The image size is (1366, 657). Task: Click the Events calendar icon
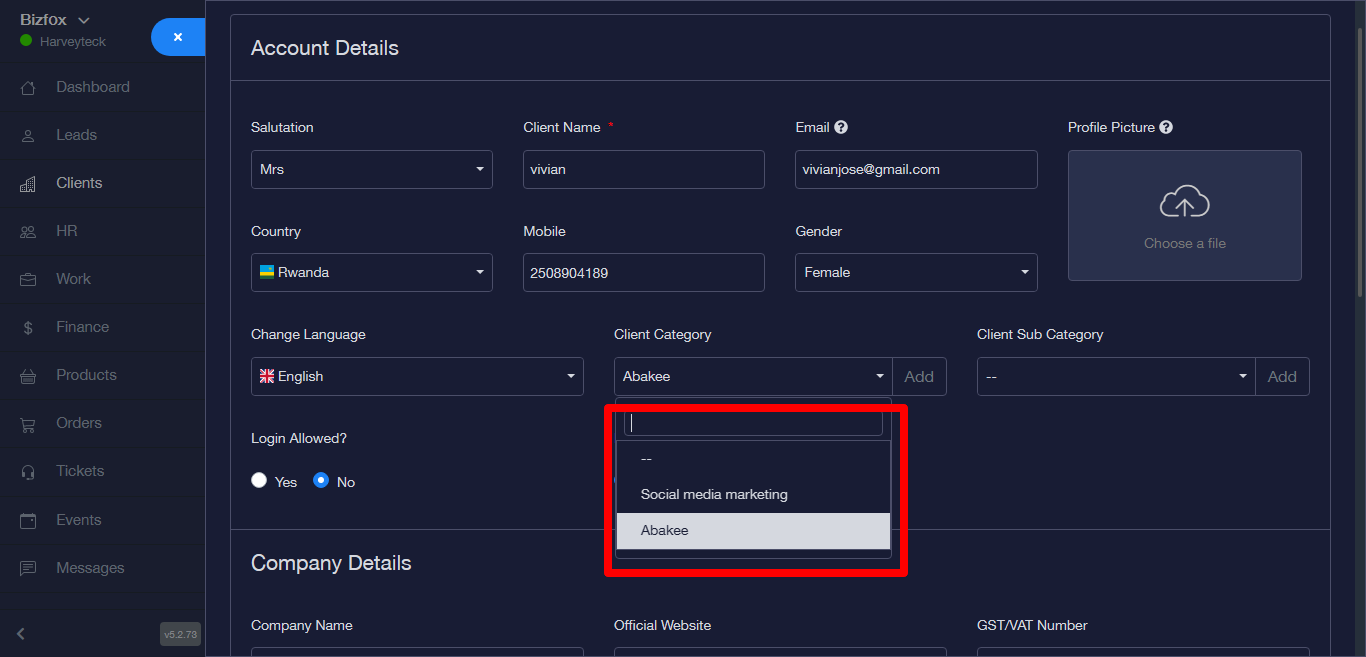(28, 521)
